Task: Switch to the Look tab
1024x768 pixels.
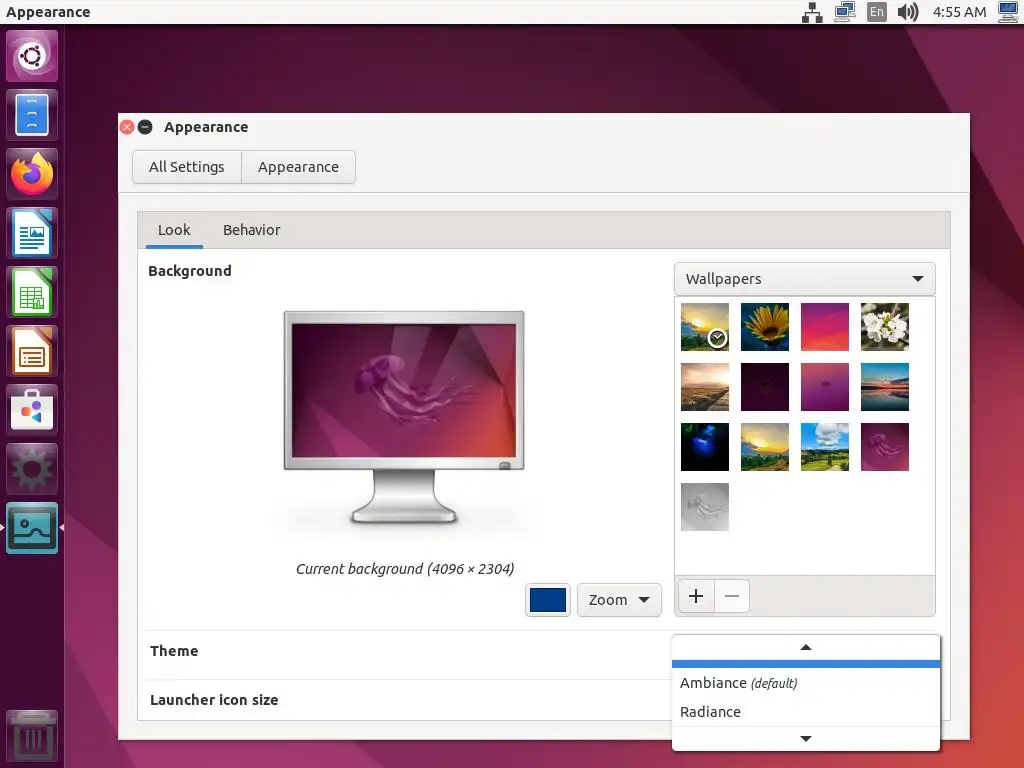Action: point(174,230)
